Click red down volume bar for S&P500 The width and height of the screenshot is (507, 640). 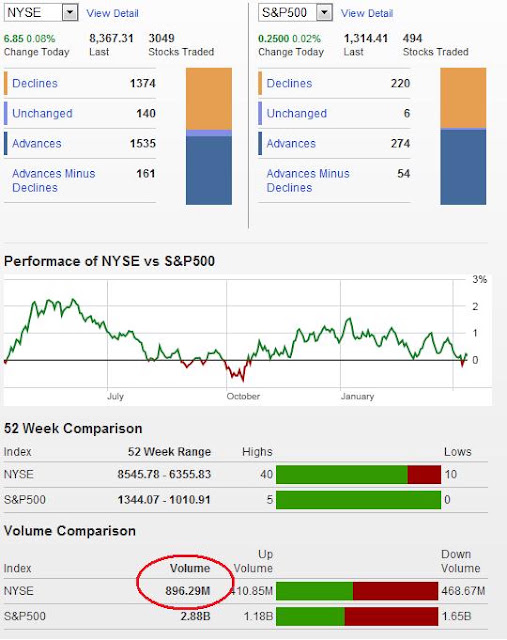[x=391, y=616]
